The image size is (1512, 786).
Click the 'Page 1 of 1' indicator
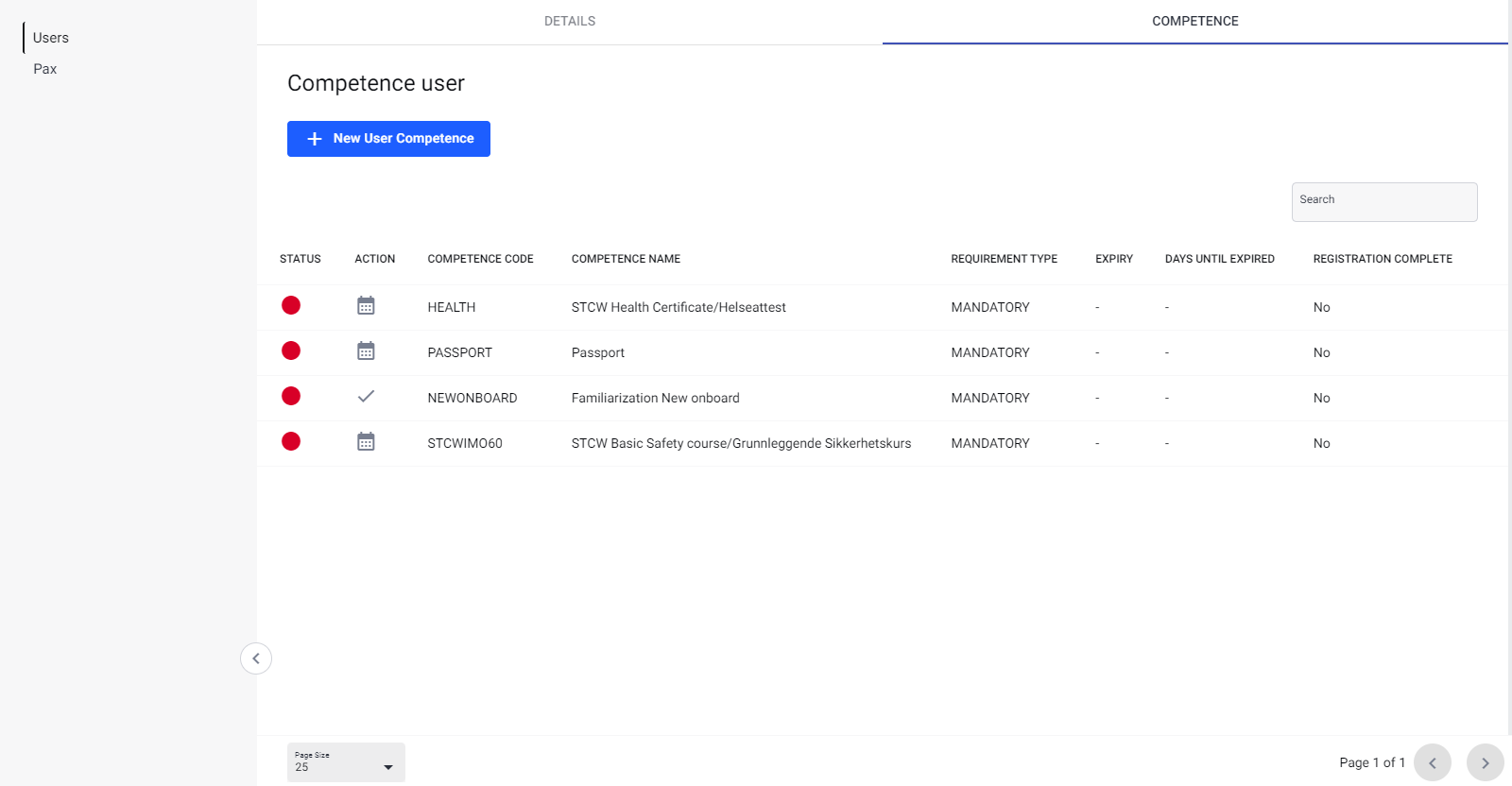point(1372,762)
